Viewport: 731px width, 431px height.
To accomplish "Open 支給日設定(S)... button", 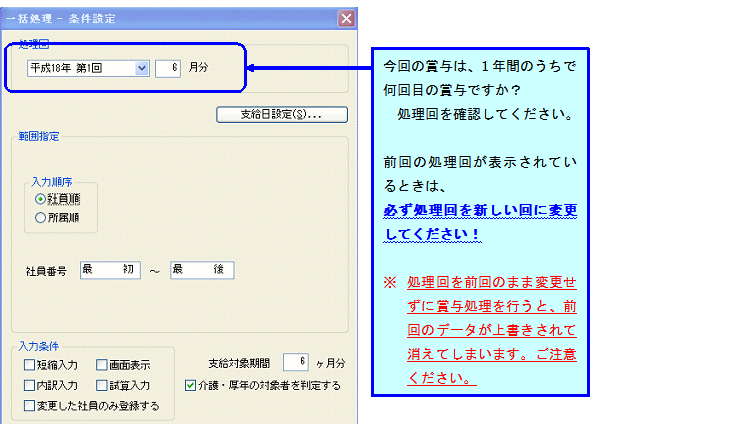I will click(x=282, y=115).
